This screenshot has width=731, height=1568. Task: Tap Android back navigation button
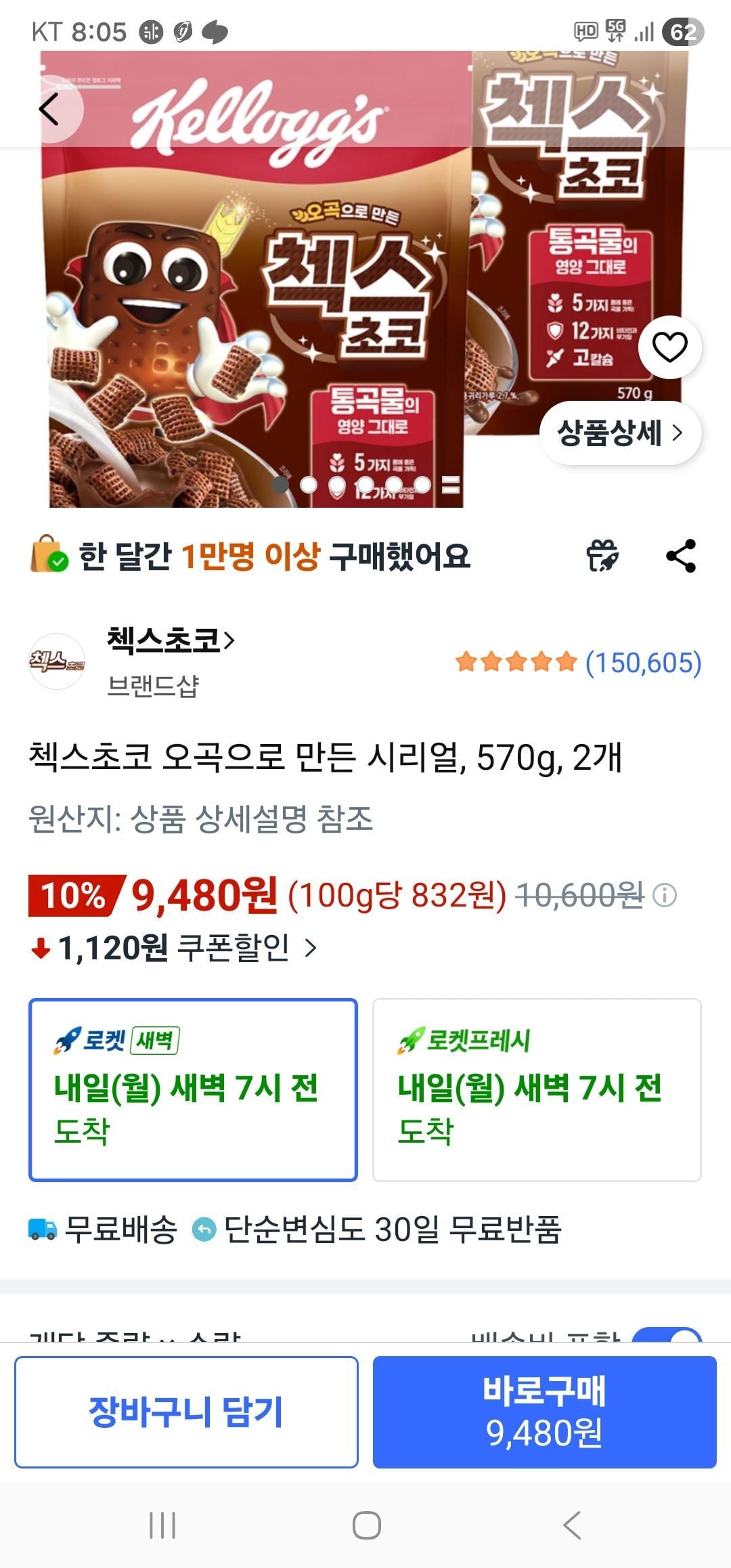click(572, 1525)
